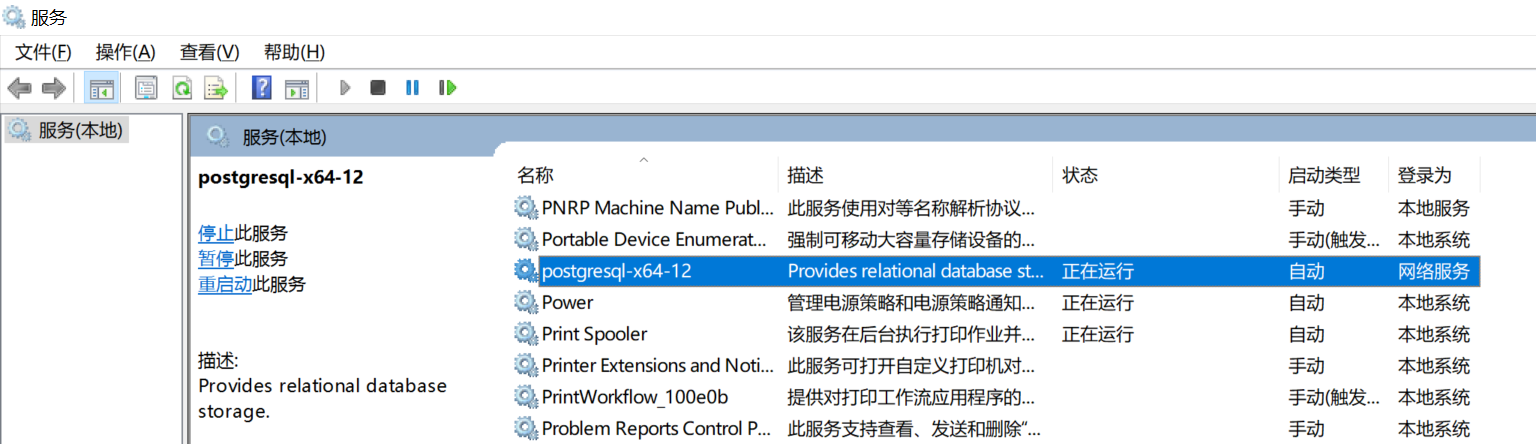Click the gear icon in 服务(本地) header
The image size is (1536, 444).
(216, 137)
